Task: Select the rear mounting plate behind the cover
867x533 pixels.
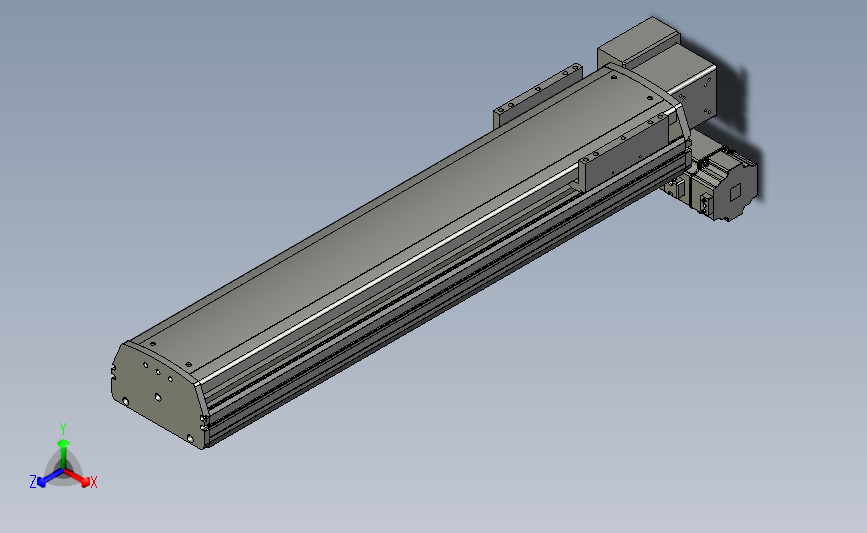Action: pyautogui.click(x=537, y=96)
